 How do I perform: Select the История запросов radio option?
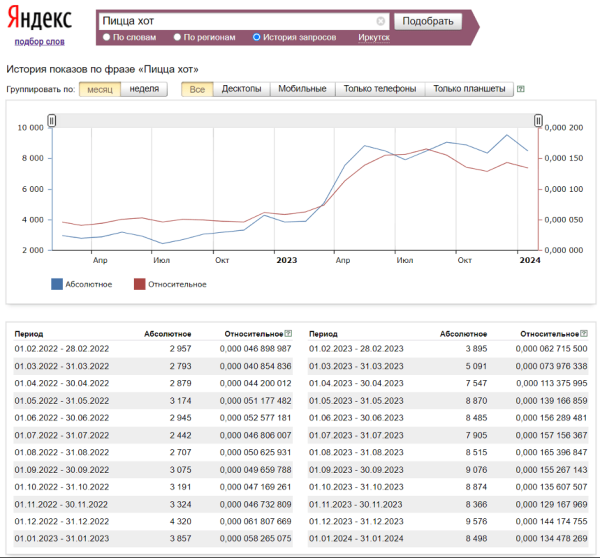[x=257, y=37]
